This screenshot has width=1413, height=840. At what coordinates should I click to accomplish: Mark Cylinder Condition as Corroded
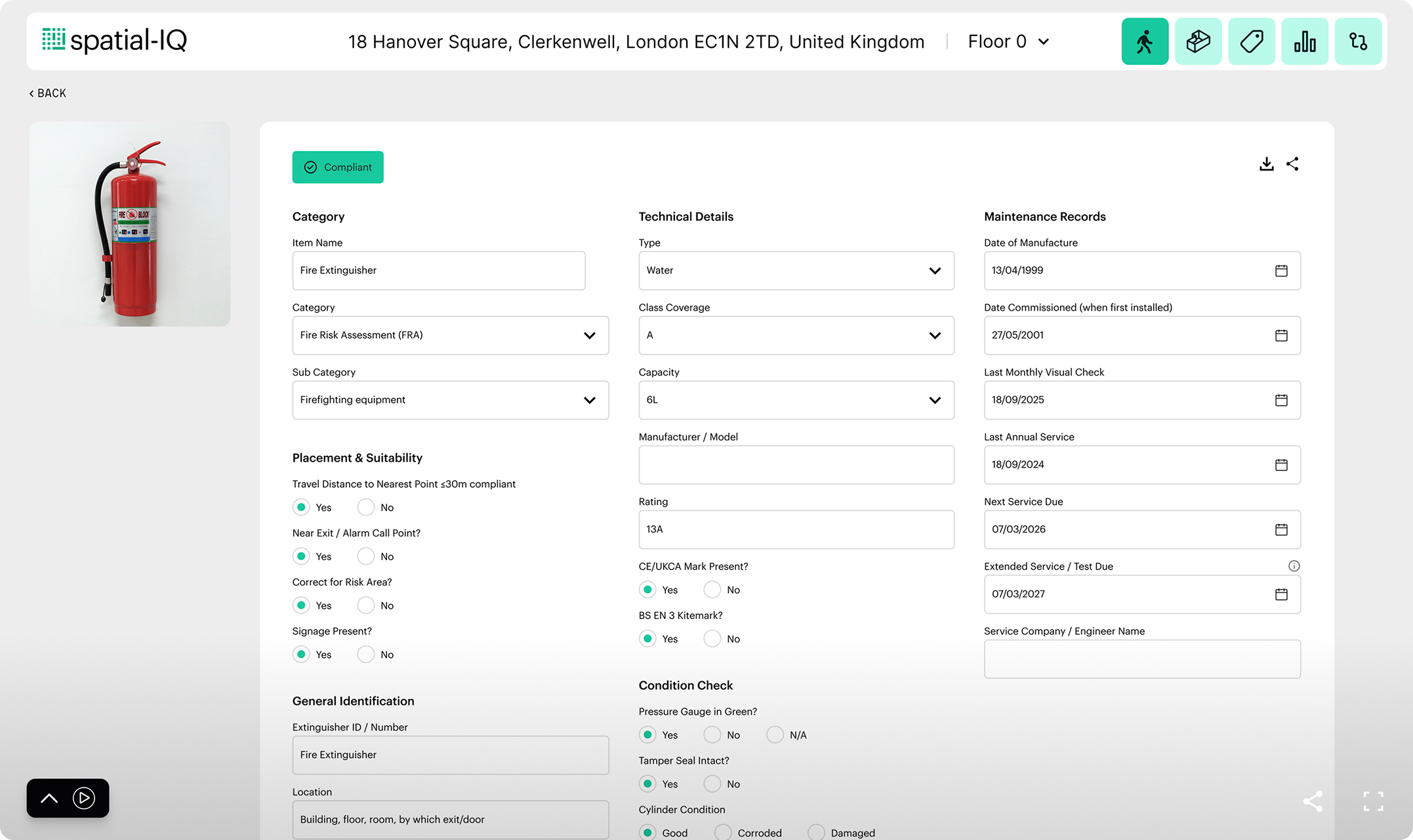723,833
